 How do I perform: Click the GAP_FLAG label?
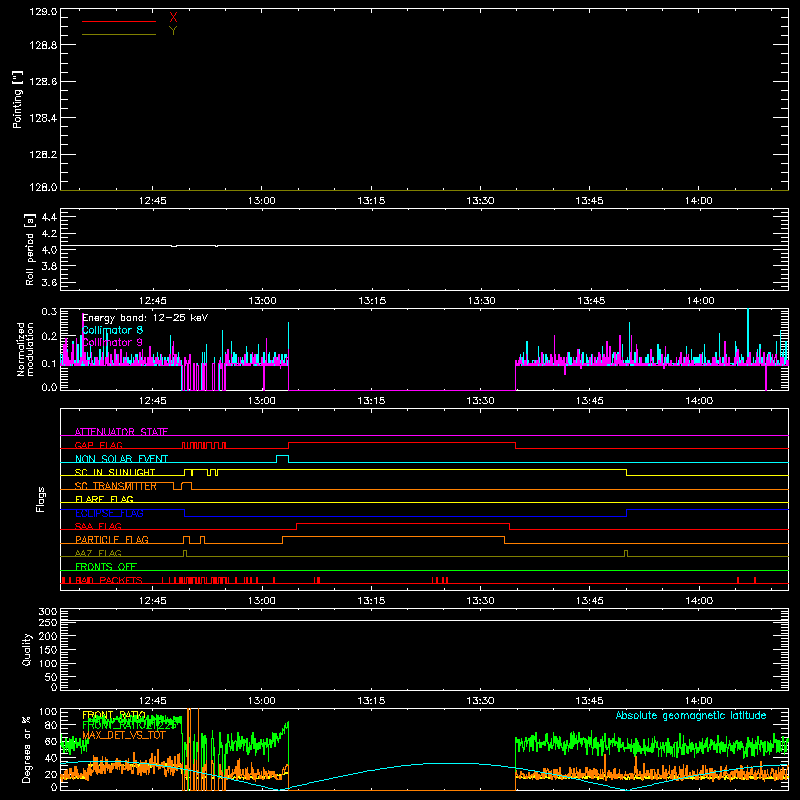click(x=98, y=445)
